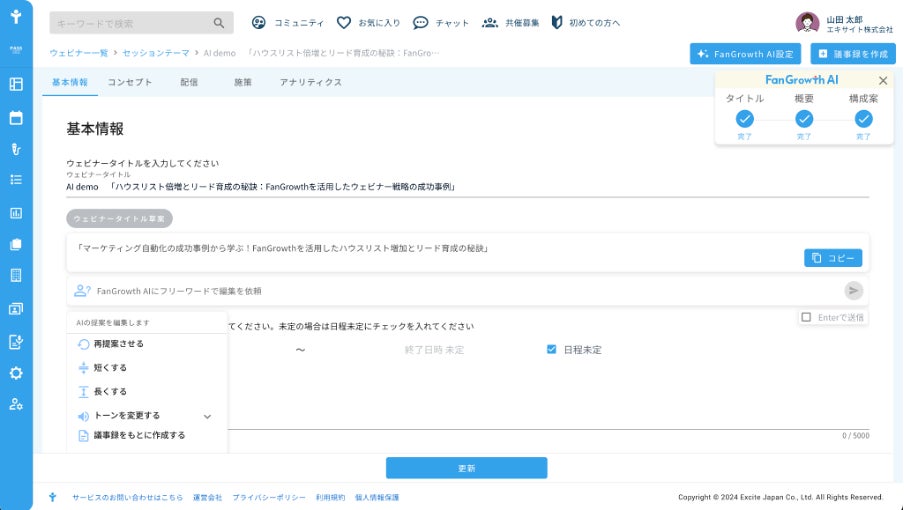The image size is (904, 510).
Task: Switch to アナリティクス tab
Action: point(311,82)
